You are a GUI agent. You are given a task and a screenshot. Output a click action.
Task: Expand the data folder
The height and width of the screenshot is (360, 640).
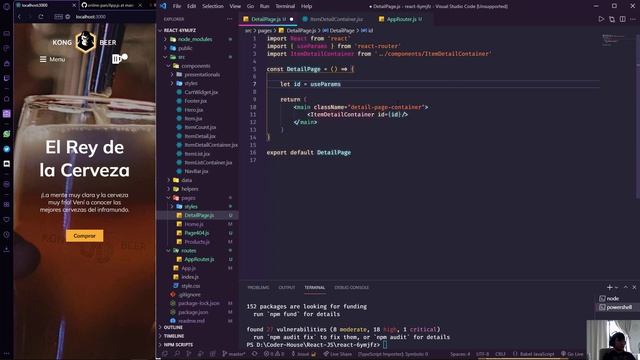(x=186, y=180)
